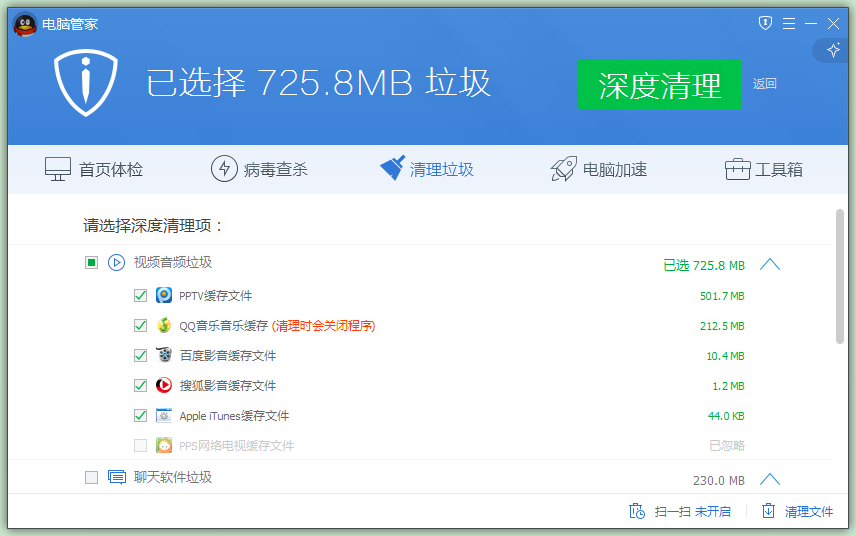The image size is (856, 536).
Task: Click the scan schedule icon beside 扫一扫
Action: [x=637, y=511]
